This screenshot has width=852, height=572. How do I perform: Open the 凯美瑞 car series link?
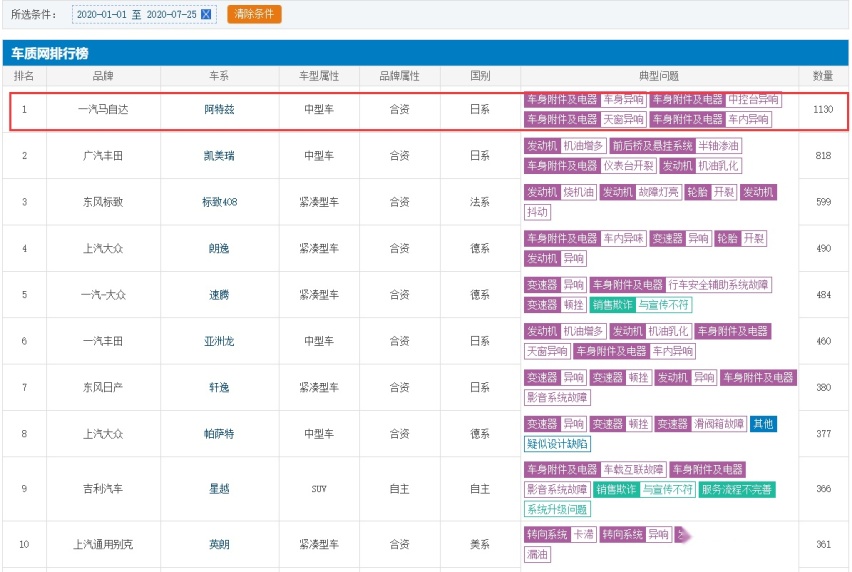click(219, 156)
